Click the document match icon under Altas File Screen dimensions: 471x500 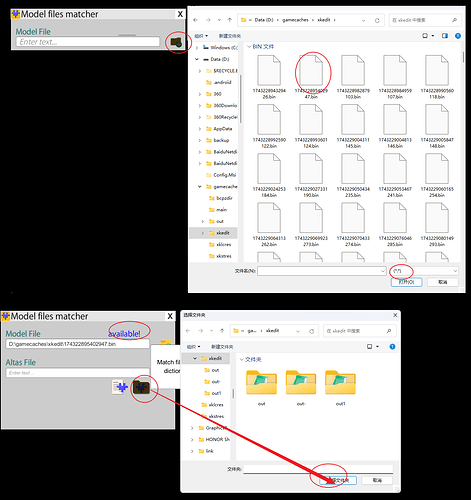tap(120, 387)
